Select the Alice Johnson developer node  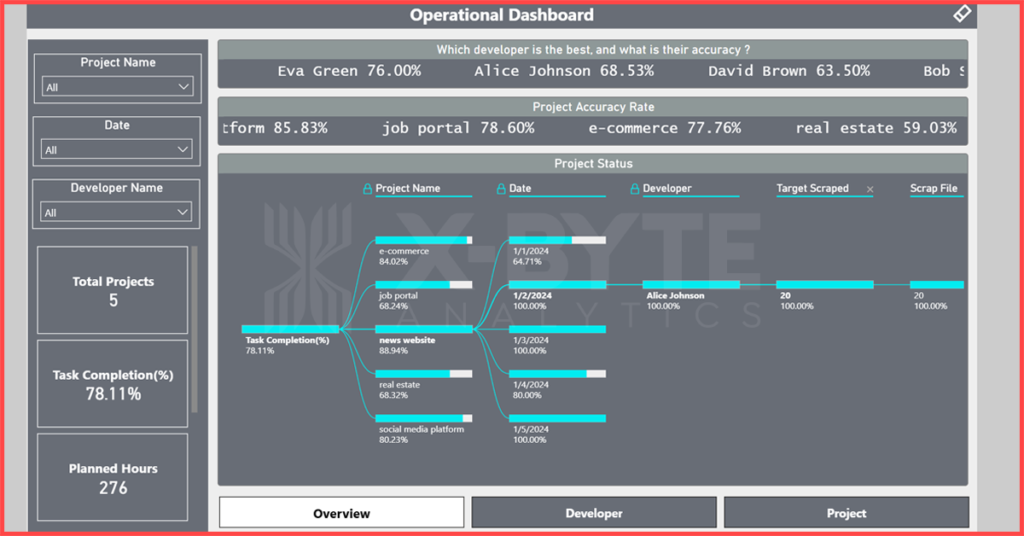(690, 285)
